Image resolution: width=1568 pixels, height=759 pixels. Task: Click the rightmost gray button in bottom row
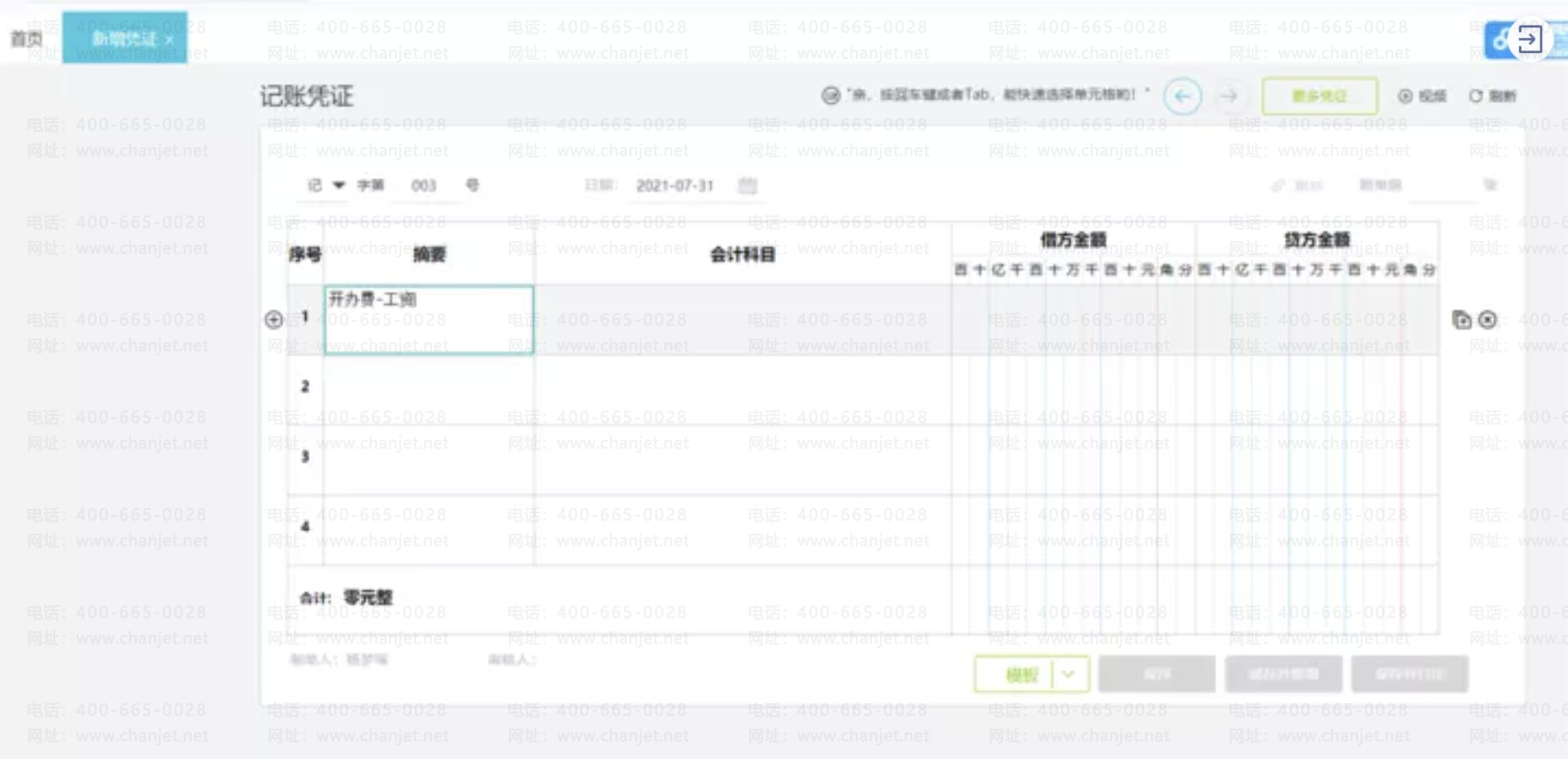(x=1410, y=675)
